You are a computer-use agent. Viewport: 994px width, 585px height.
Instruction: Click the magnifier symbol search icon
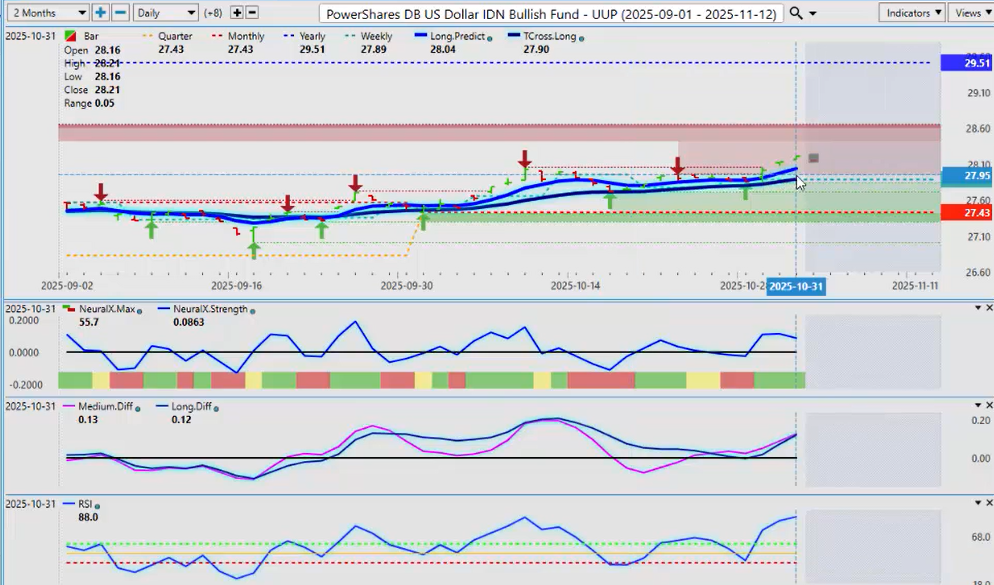pos(796,13)
